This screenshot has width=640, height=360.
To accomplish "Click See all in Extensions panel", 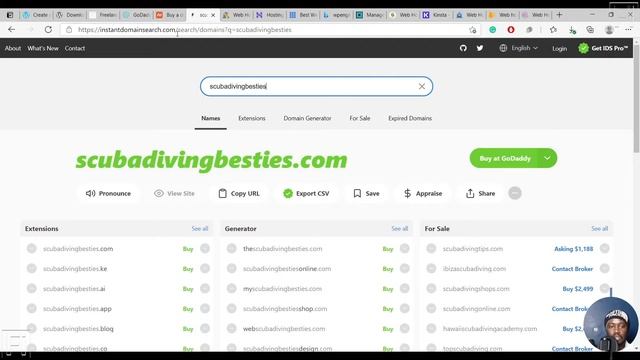I will tap(200, 229).
